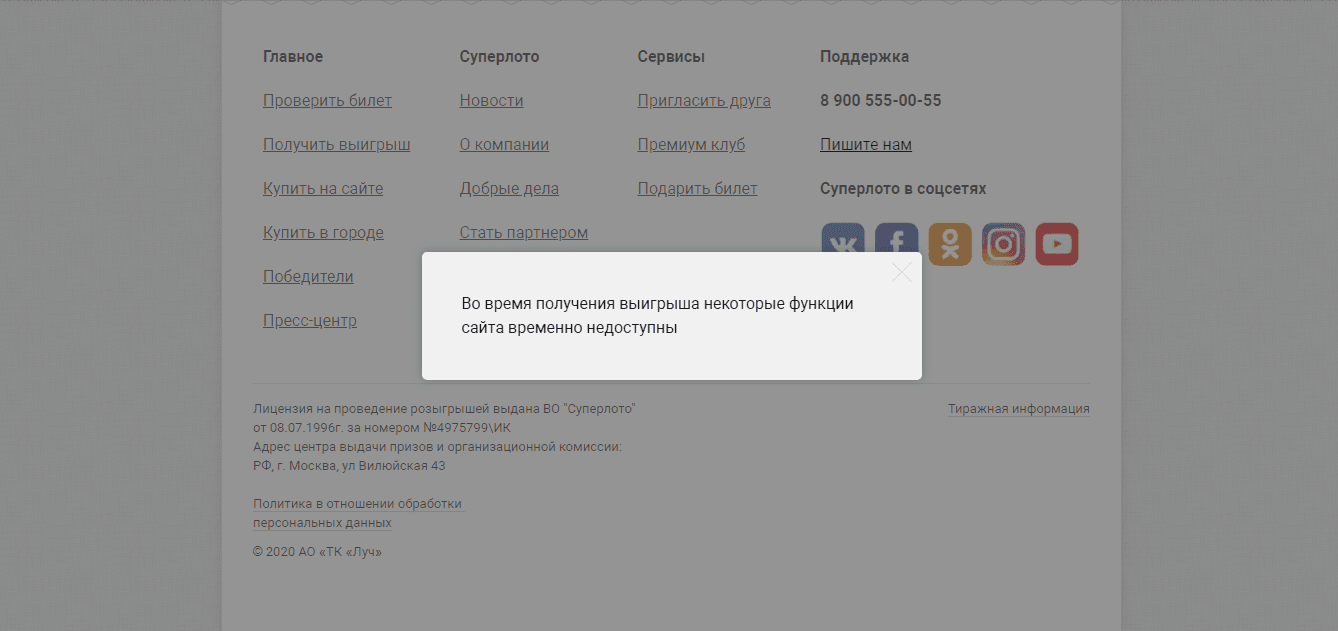Image resolution: width=1338 pixels, height=631 pixels.
Task: Go to the Новости page
Action: pyautogui.click(x=491, y=101)
